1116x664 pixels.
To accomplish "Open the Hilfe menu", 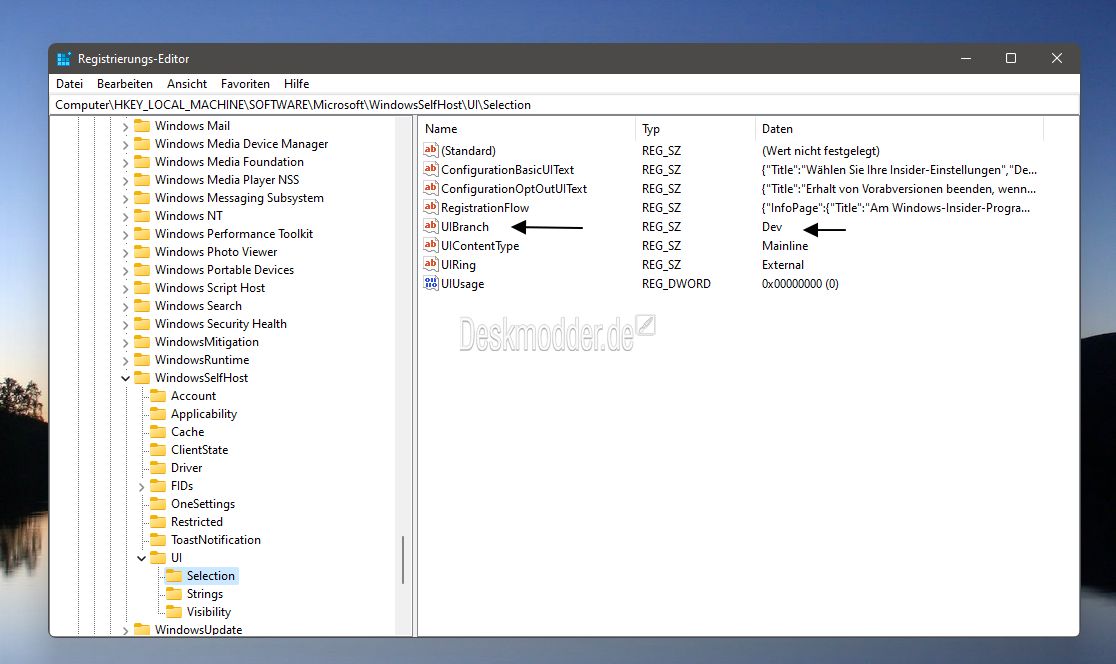I will pos(296,84).
